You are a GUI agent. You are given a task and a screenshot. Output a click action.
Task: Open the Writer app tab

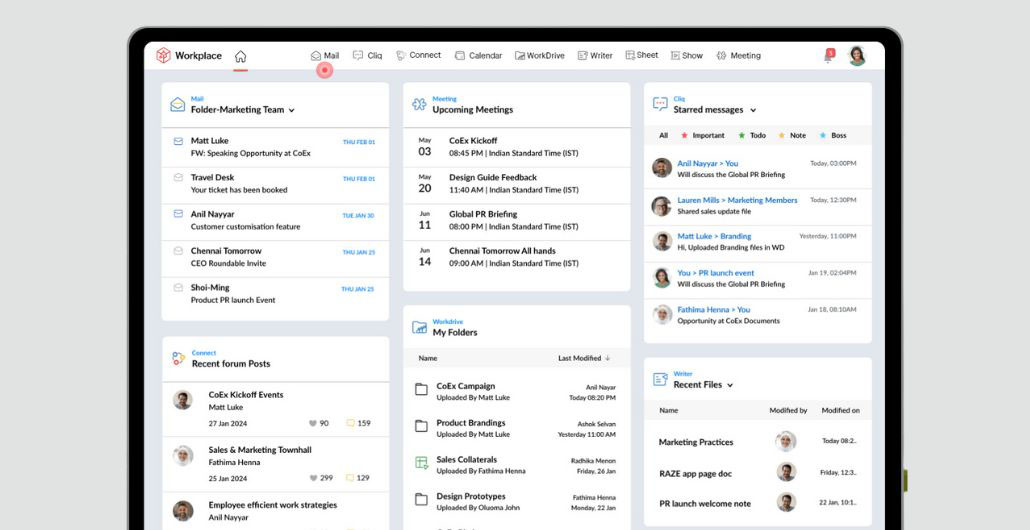[594, 56]
